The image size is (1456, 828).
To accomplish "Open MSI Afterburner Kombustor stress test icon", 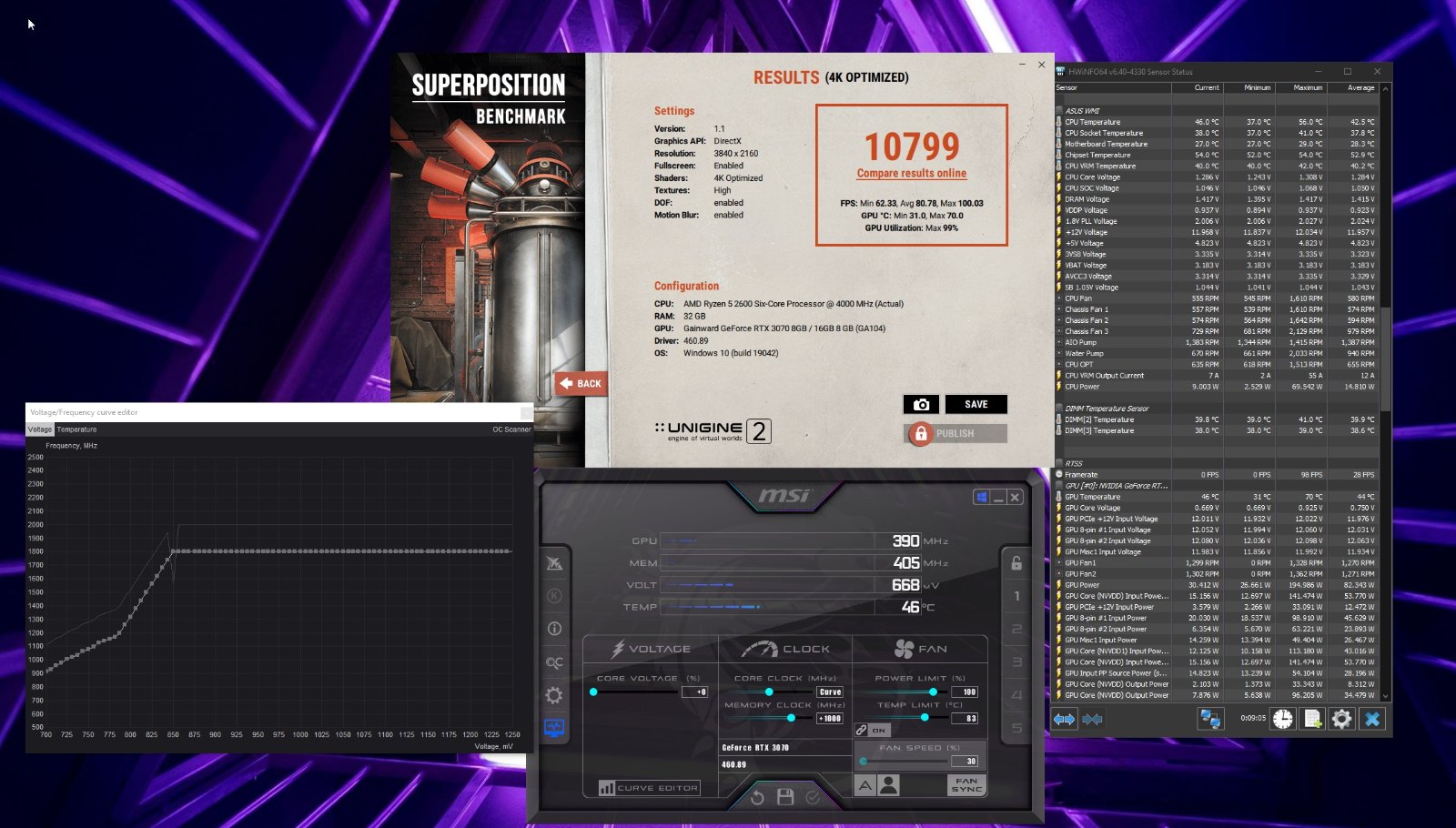I will [554, 596].
